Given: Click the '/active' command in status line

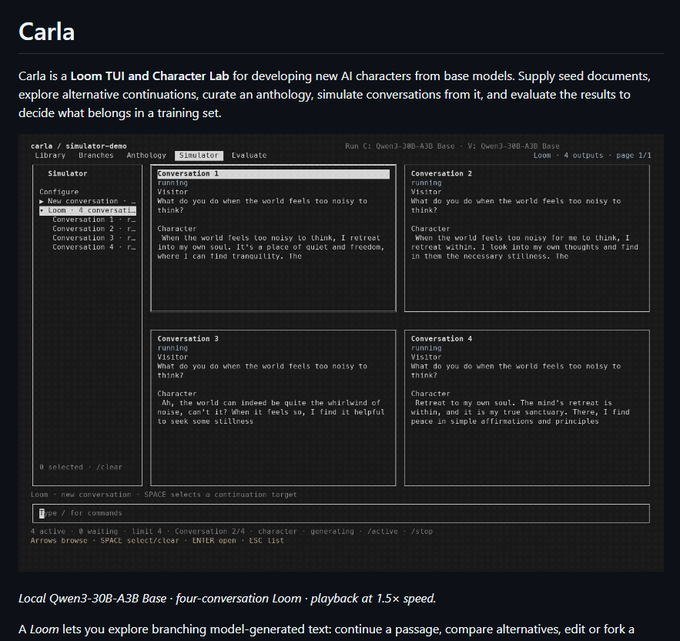Looking at the screenshot, I should pos(382,532).
